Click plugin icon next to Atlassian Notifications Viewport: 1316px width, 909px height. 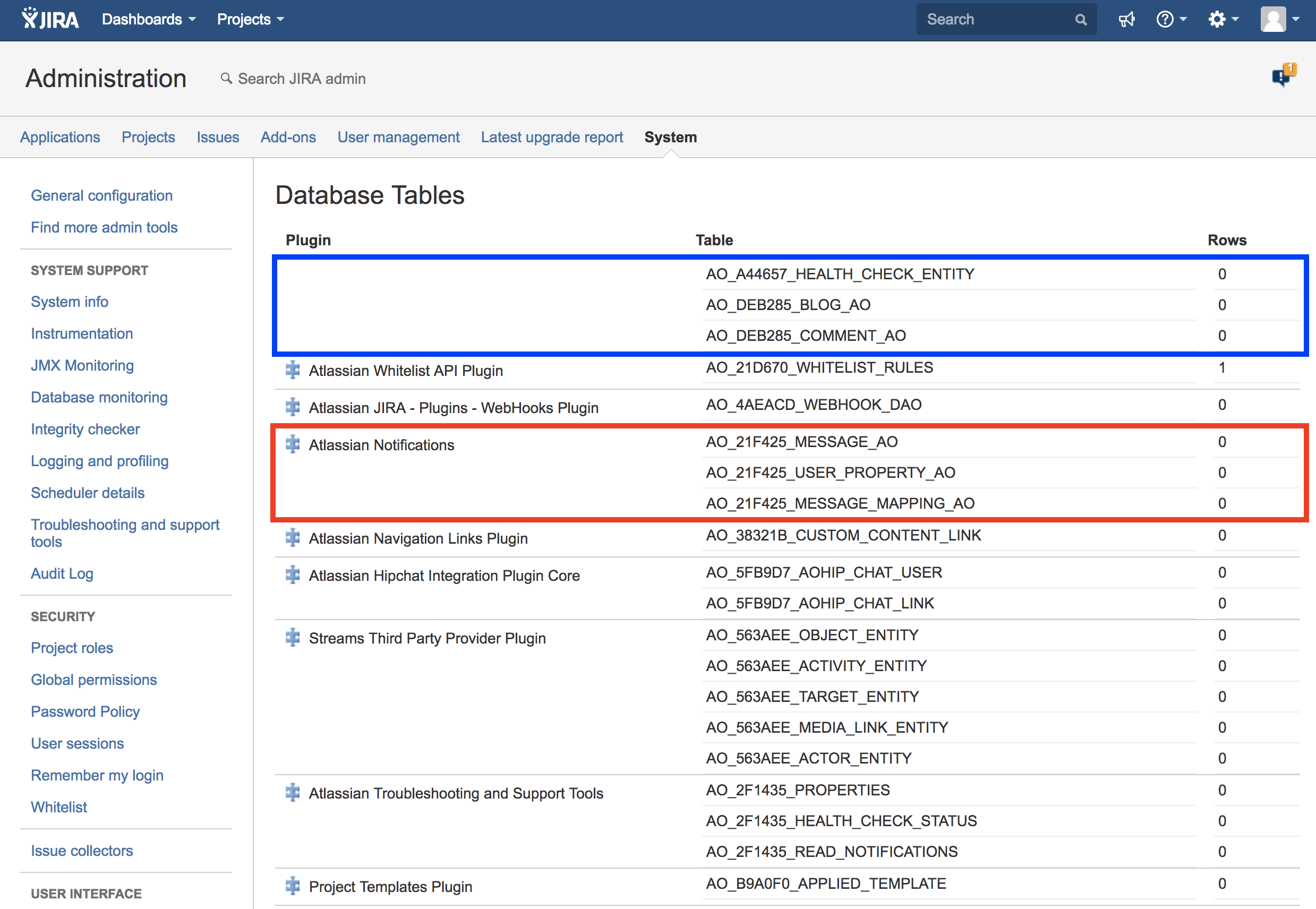click(x=293, y=444)
